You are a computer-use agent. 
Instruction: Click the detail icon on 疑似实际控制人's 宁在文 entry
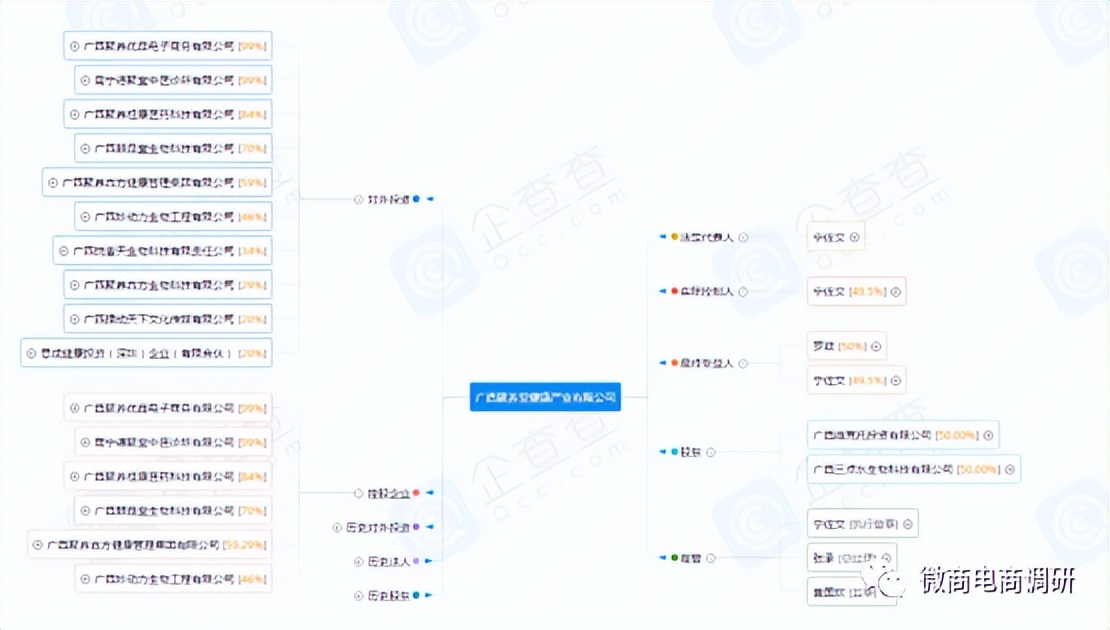click(895, 291)
